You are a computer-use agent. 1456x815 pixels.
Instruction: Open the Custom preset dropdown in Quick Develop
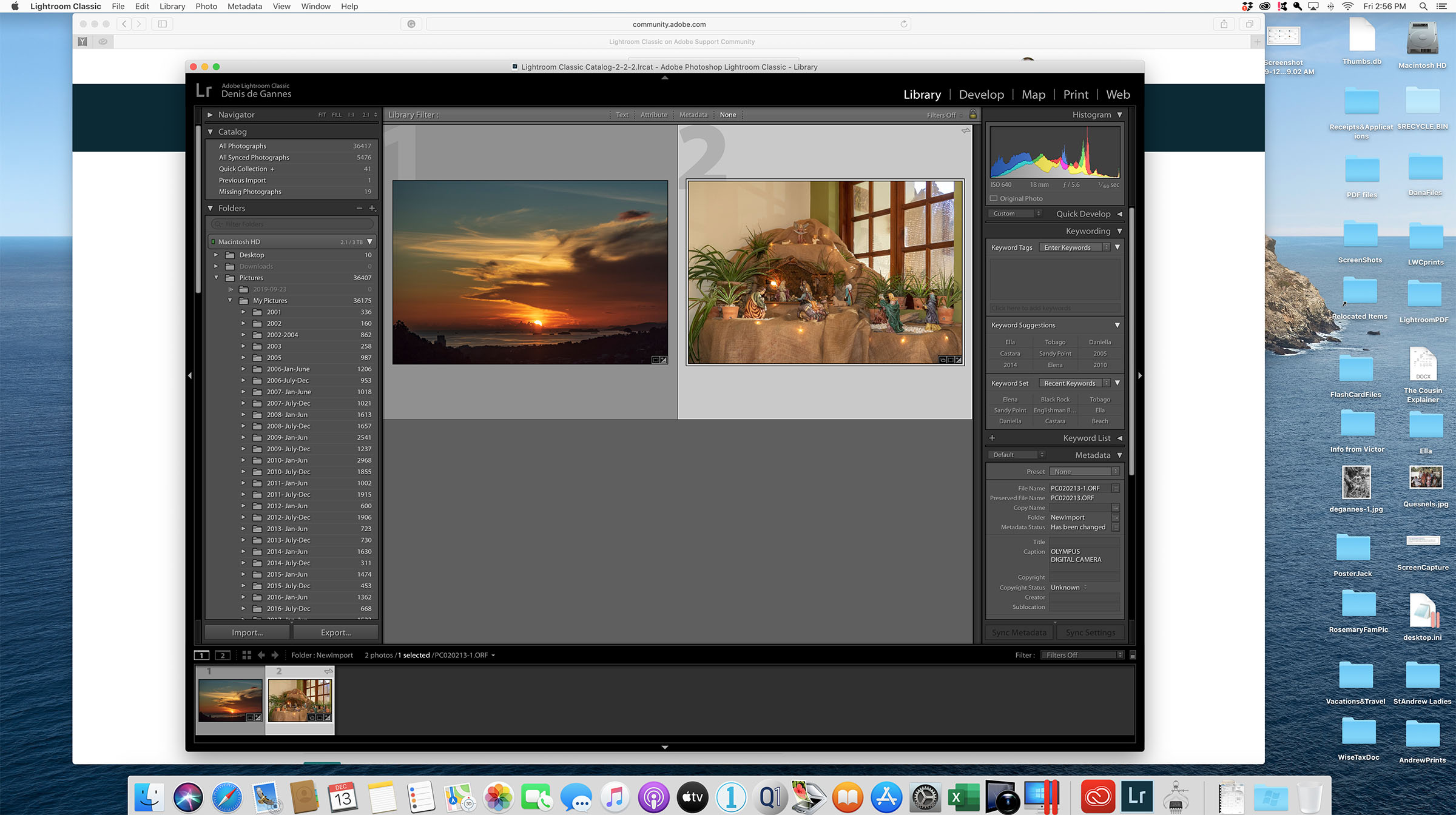tap(1014, 213)
